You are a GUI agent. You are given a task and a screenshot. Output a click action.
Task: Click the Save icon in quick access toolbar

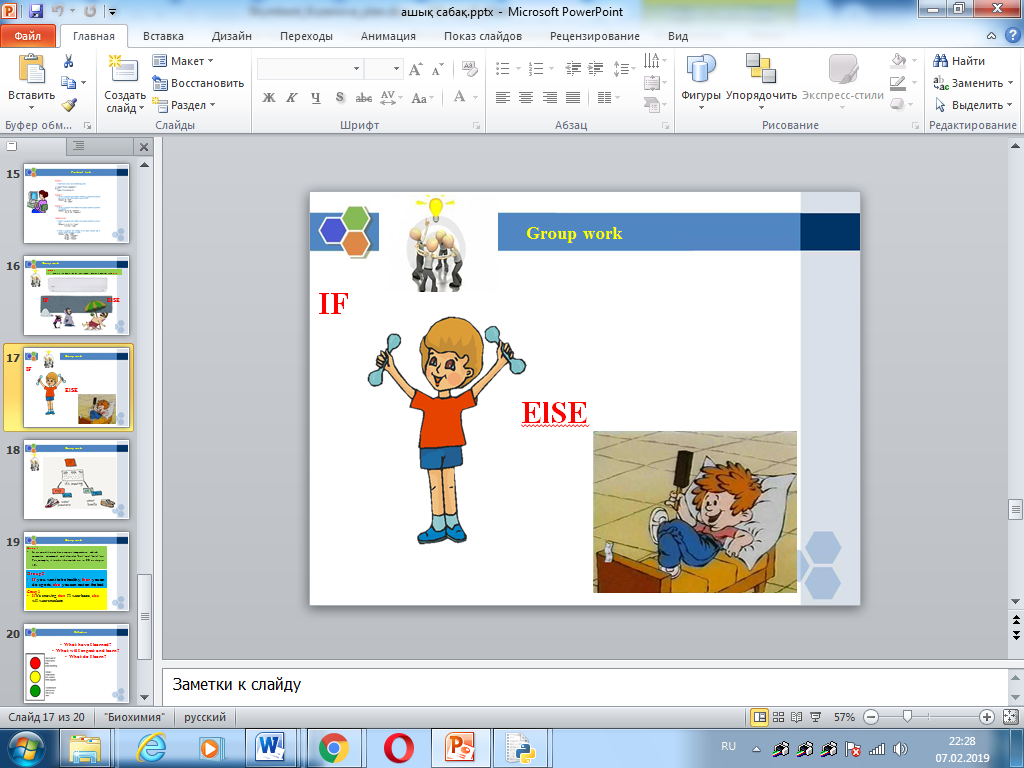(x=36, y=11)
